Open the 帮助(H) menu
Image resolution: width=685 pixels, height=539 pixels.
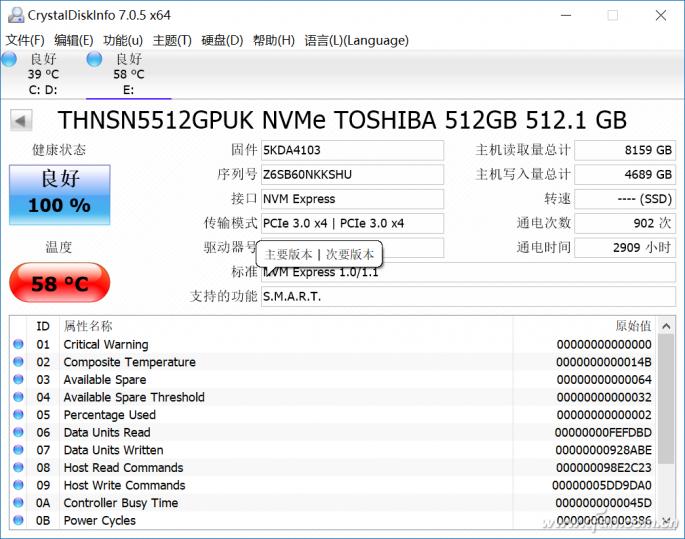273,40
